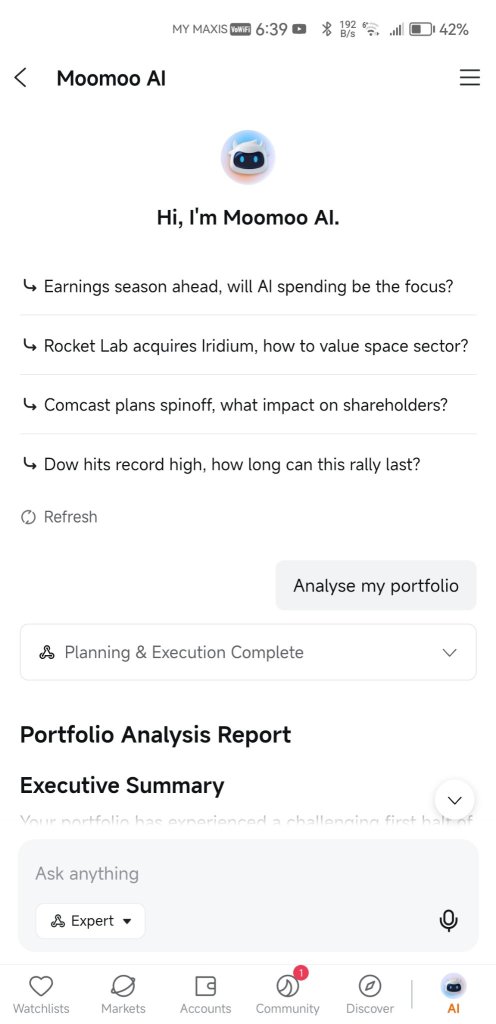
Task: Select the earnings season AI spending question
Action: point(248,286)
